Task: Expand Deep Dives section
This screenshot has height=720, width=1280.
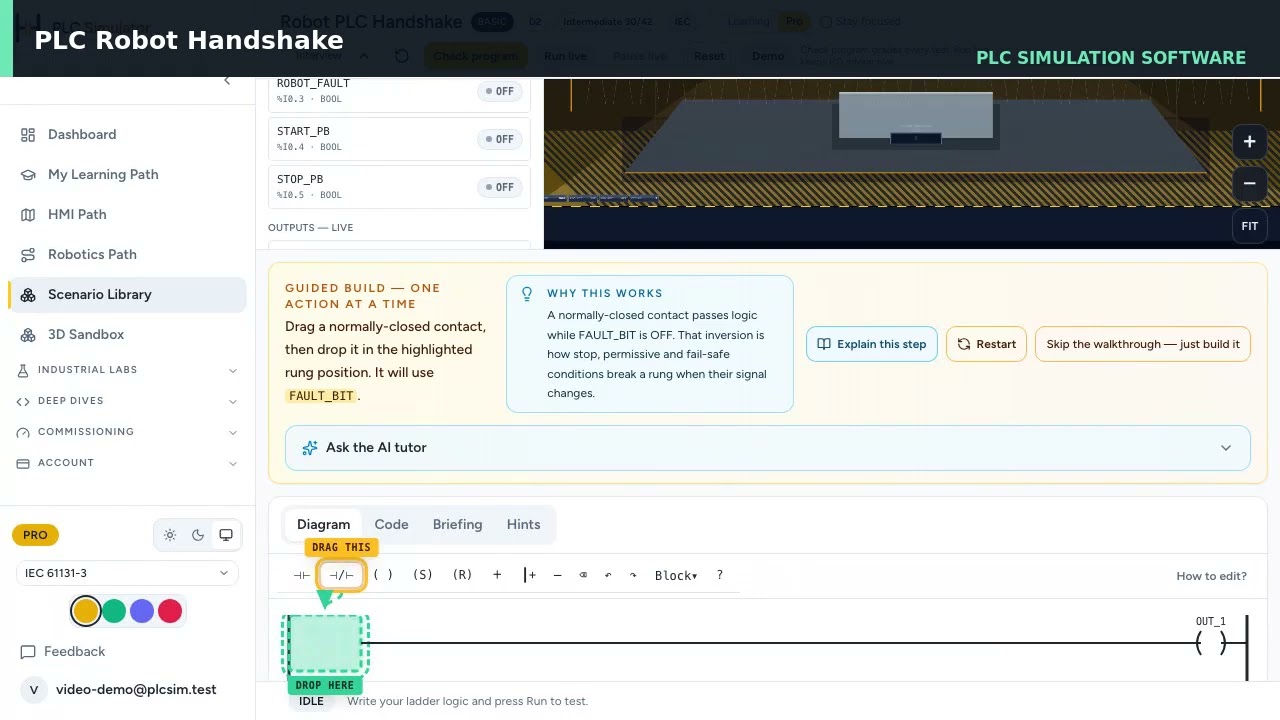Action: pyautogui.click(x=127, y=401)
